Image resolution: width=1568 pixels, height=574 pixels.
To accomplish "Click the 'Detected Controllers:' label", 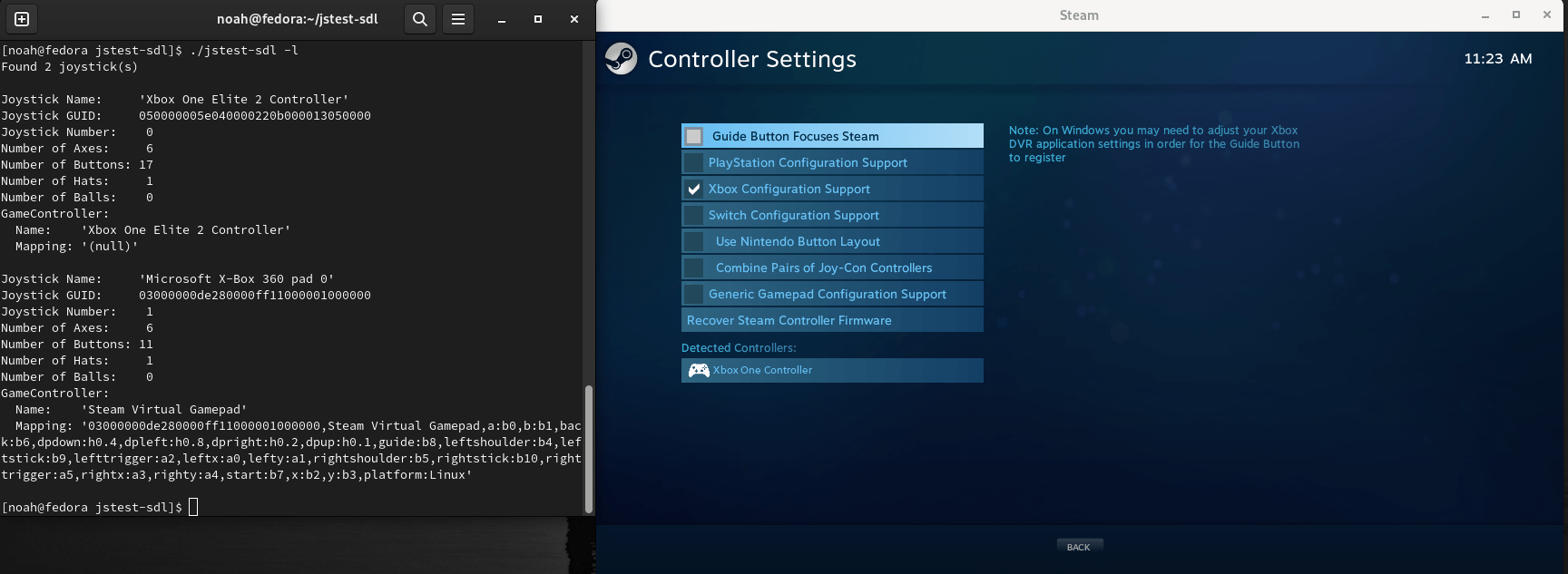I will tap(739, 348).
